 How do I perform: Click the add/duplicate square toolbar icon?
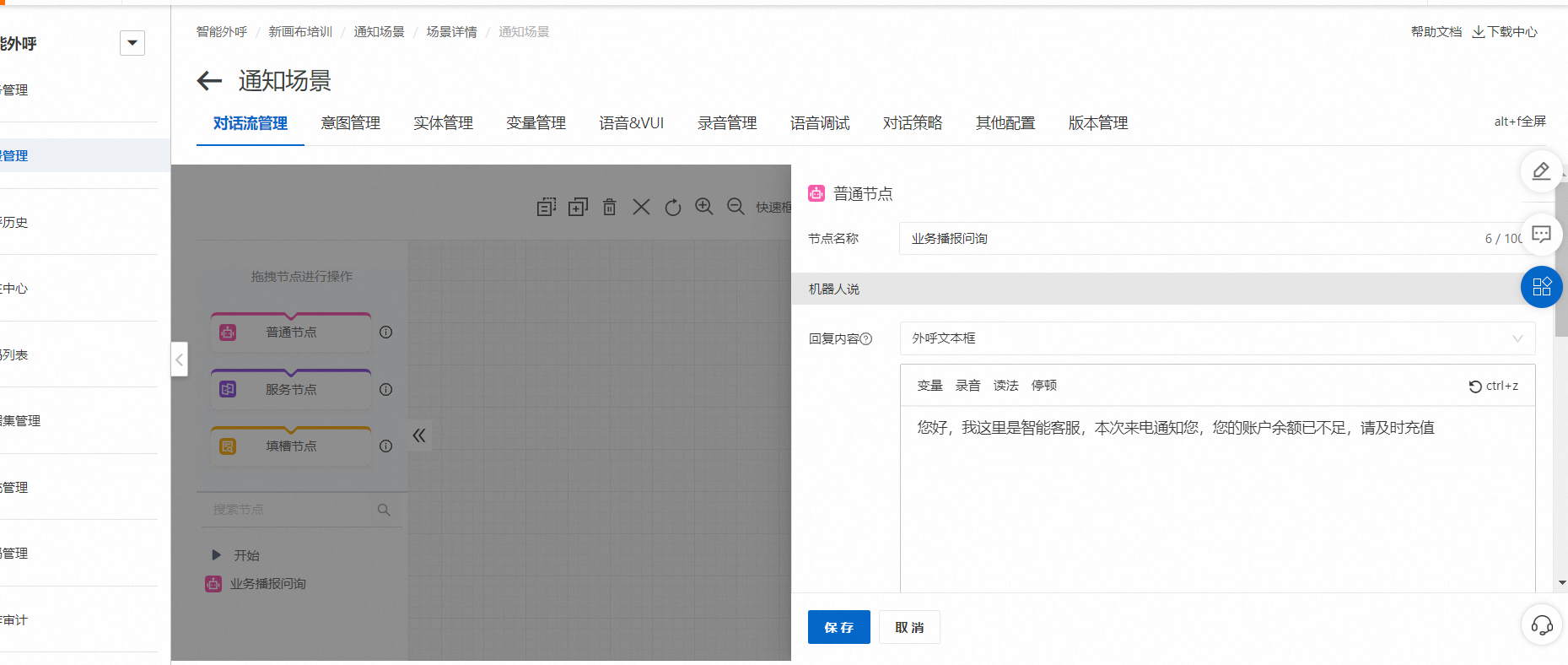click(578, 207)
